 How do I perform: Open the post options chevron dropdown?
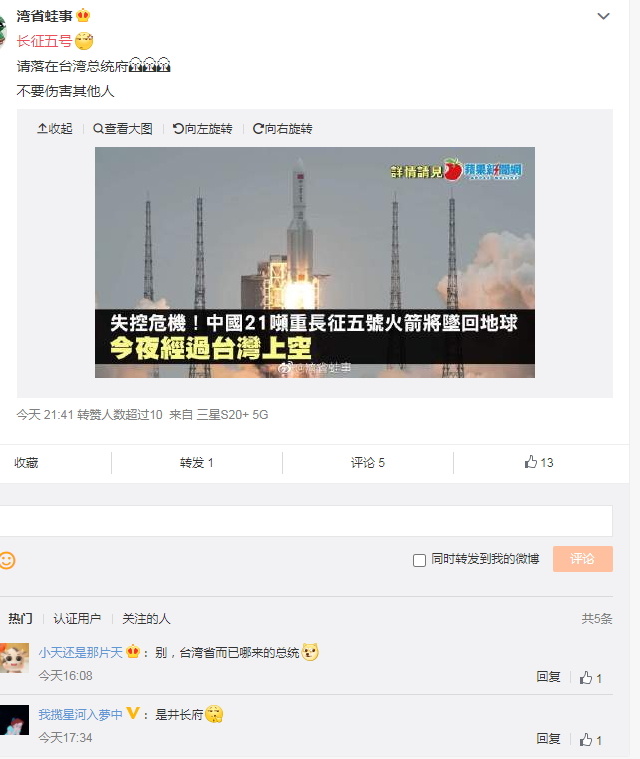tap(603, 16)
